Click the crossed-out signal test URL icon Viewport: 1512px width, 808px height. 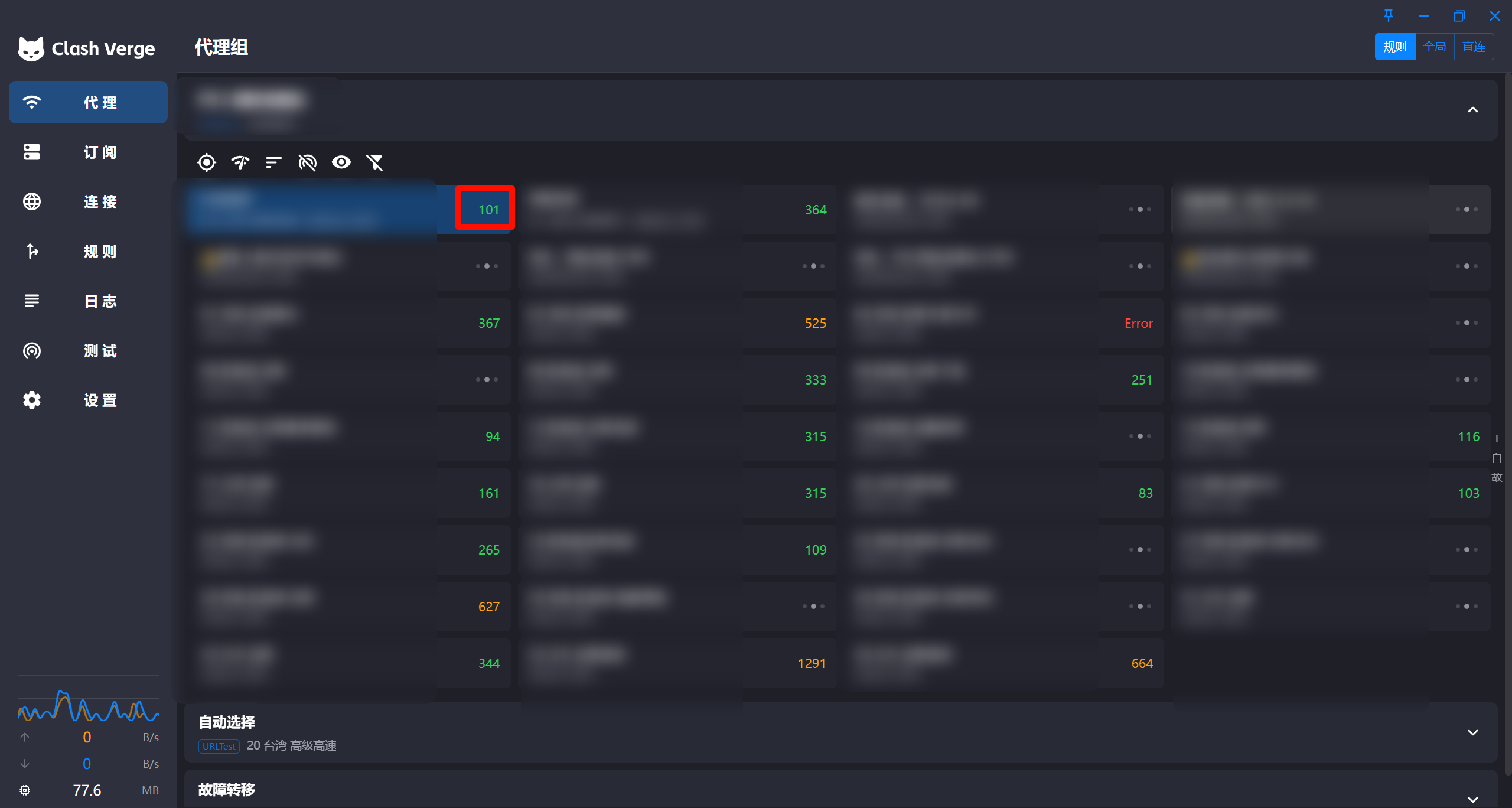(x=308, y=162)
